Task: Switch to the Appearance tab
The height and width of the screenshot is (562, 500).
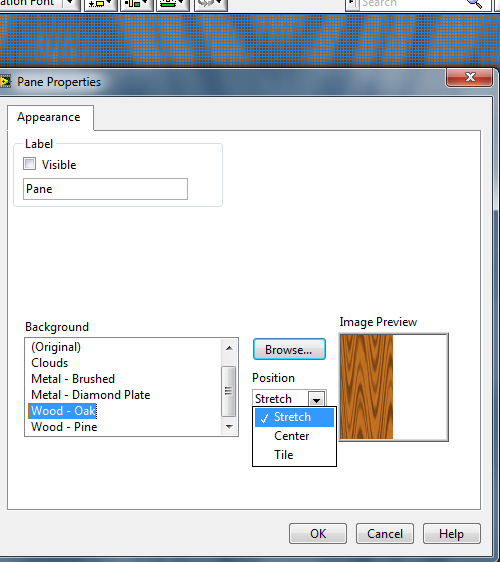Action: click(49, 117)
